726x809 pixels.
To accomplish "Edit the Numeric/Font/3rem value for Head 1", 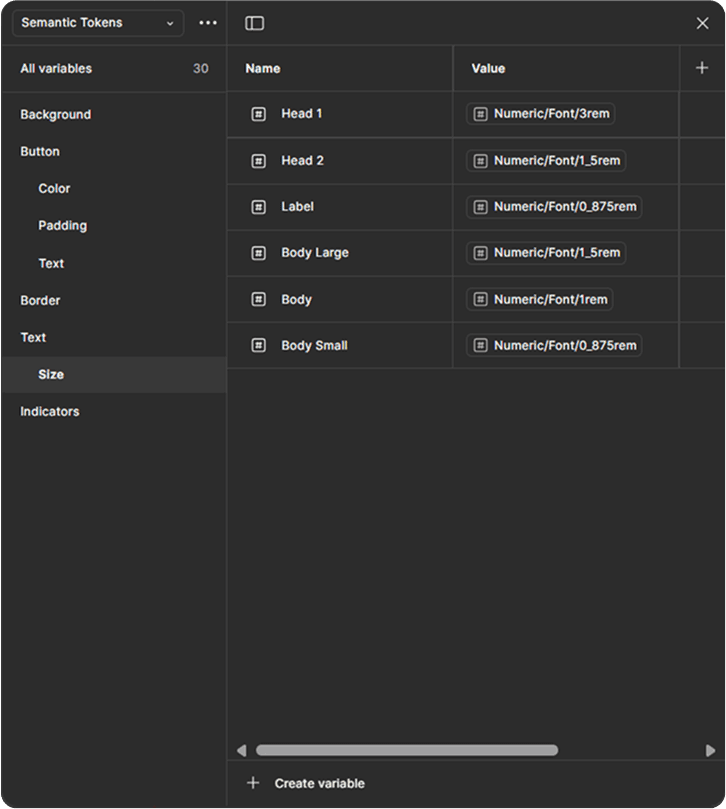I will [x=541, y=114].
